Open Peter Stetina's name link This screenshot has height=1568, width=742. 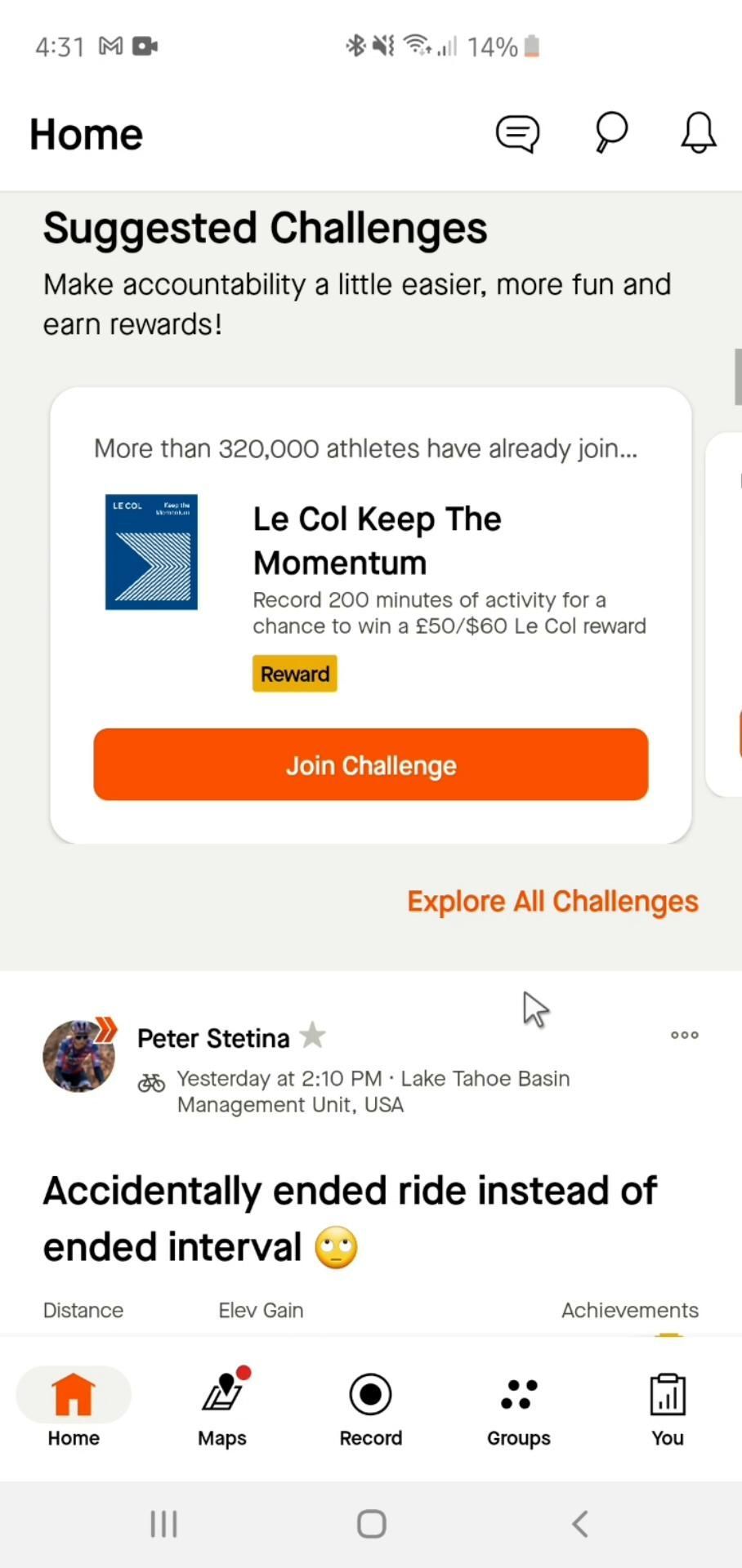[213, 1038]
